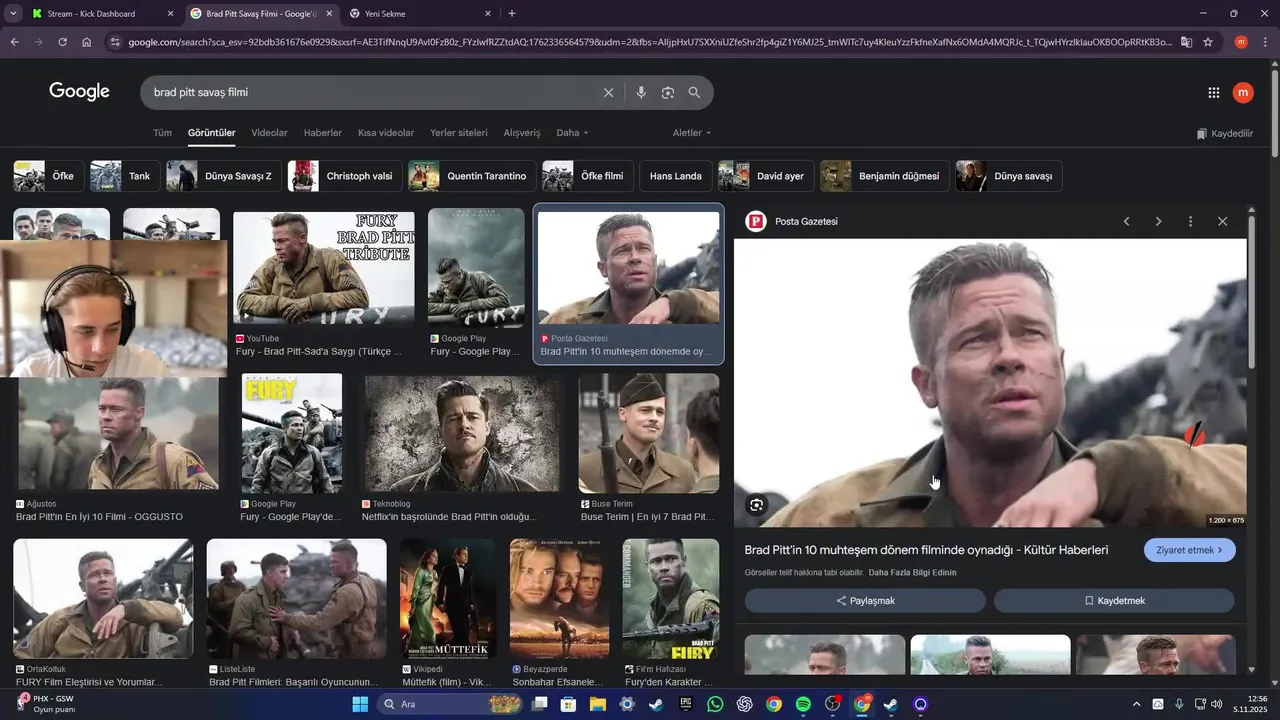Click the browser back arrow
Image resolution: width=1280 pixels, height=720 pixels.
click(14, 42)
